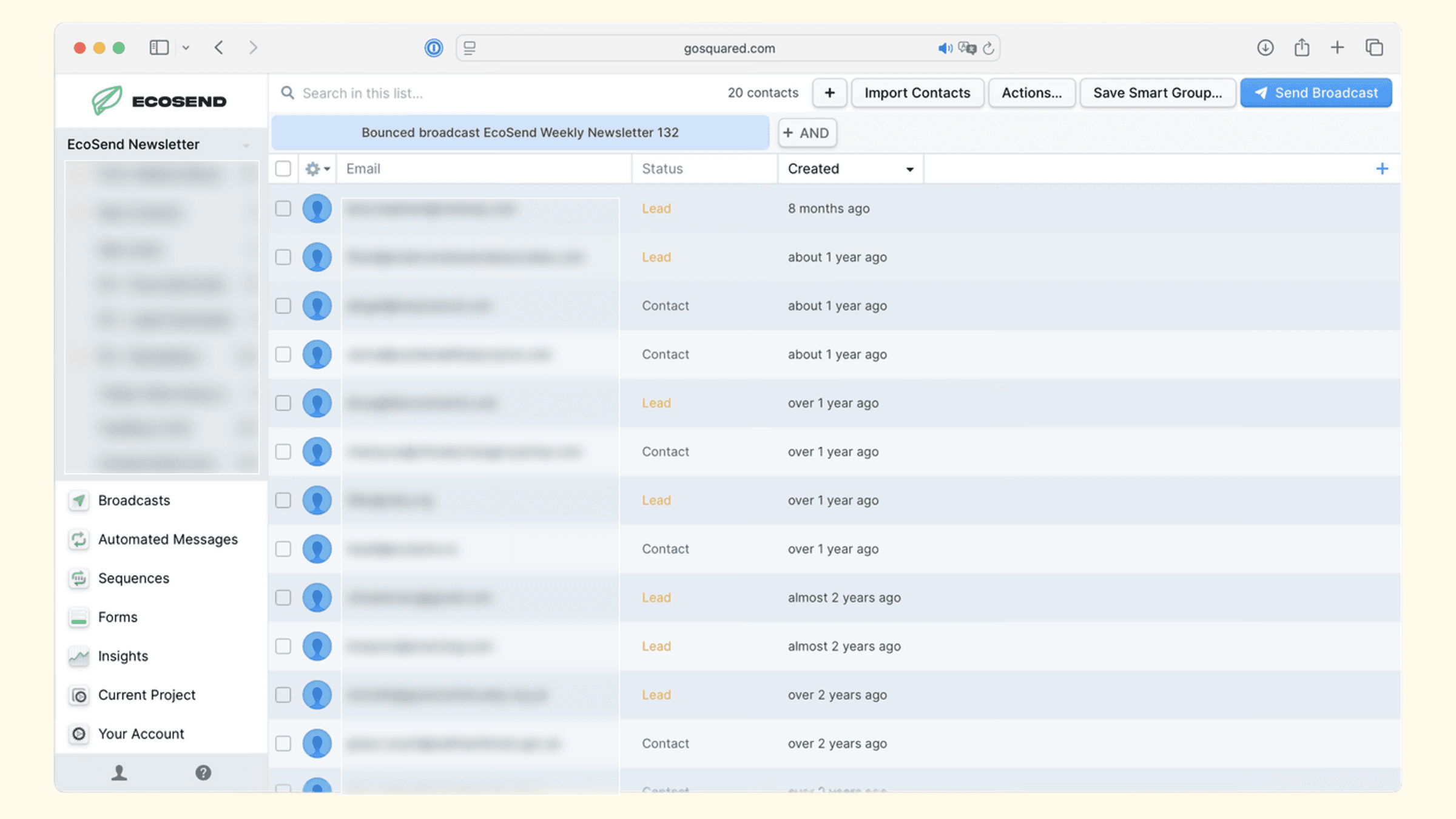Viewport: 1456px width, 819px height.
Task: Open a new tab with plus icon
Action: 1337,47
